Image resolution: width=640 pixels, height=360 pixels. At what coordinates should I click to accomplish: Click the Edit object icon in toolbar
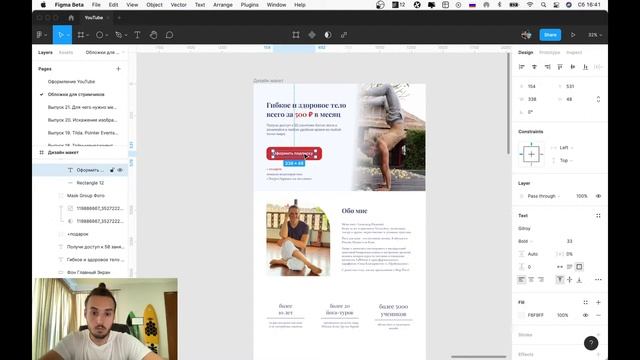(296, 35)
